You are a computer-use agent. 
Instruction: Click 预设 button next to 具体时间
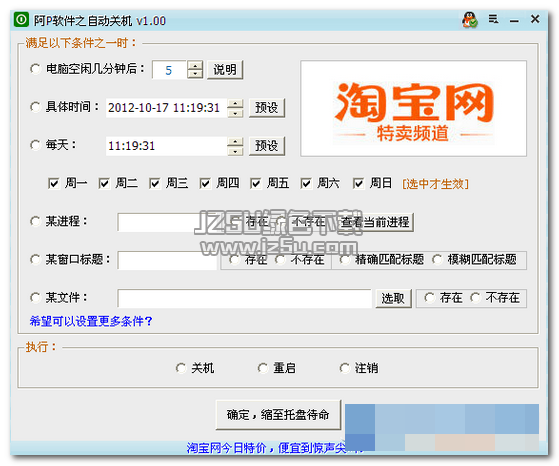[267, 108]
